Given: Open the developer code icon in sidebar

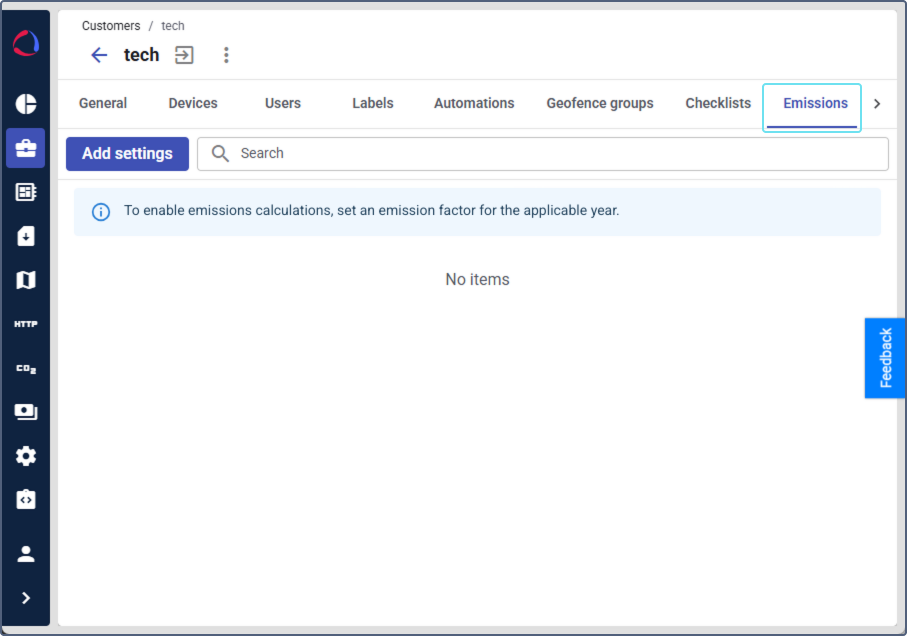Looking at the screenshot, I should [x=26, y=499].
